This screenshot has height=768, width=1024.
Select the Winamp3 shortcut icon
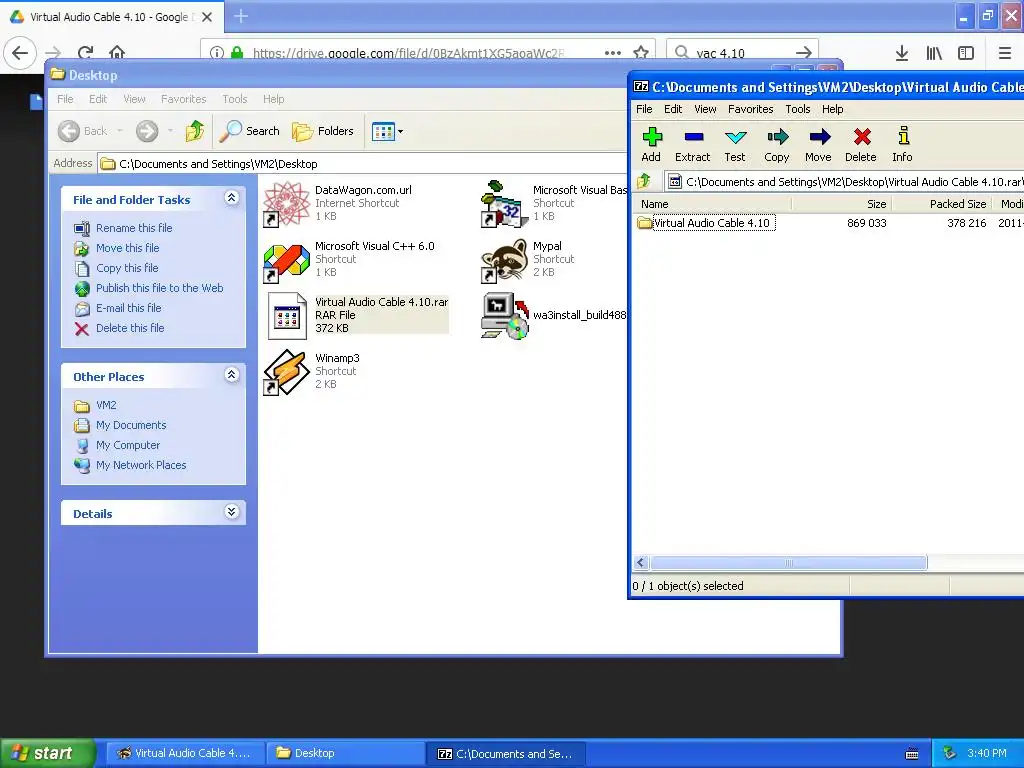[x=286, y=372]
